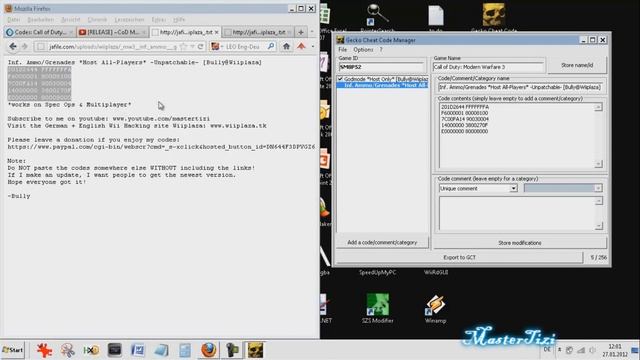Open Options menu in Gecko Cheat Code Manager

pos(363,49)
